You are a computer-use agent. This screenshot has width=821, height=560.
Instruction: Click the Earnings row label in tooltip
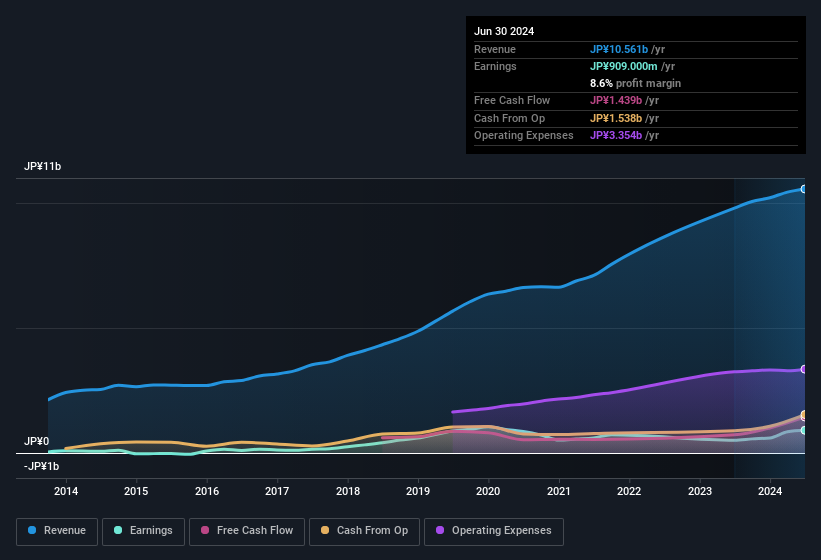[x=495, y=66]
